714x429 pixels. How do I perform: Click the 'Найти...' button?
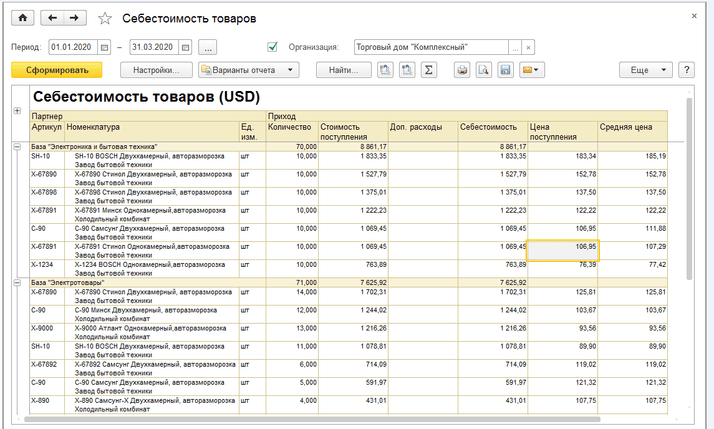point(342,70)
